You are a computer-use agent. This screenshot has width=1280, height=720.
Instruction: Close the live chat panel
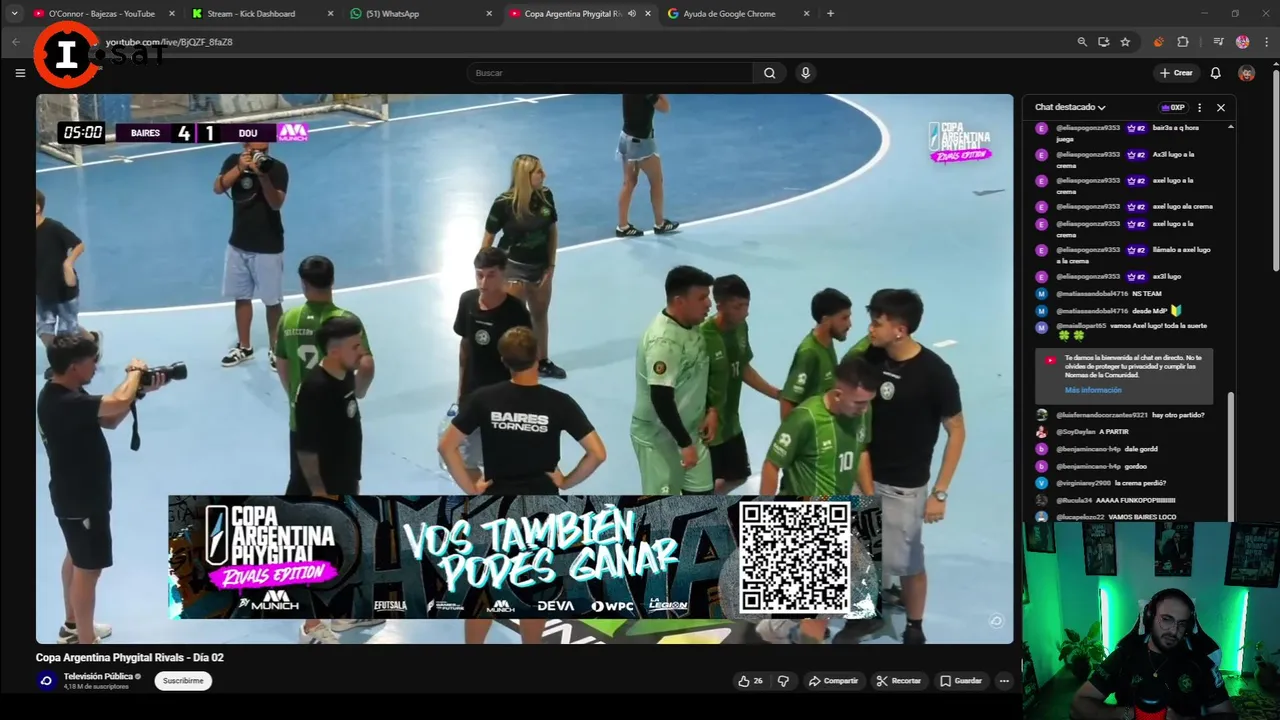click(1220, 107)
